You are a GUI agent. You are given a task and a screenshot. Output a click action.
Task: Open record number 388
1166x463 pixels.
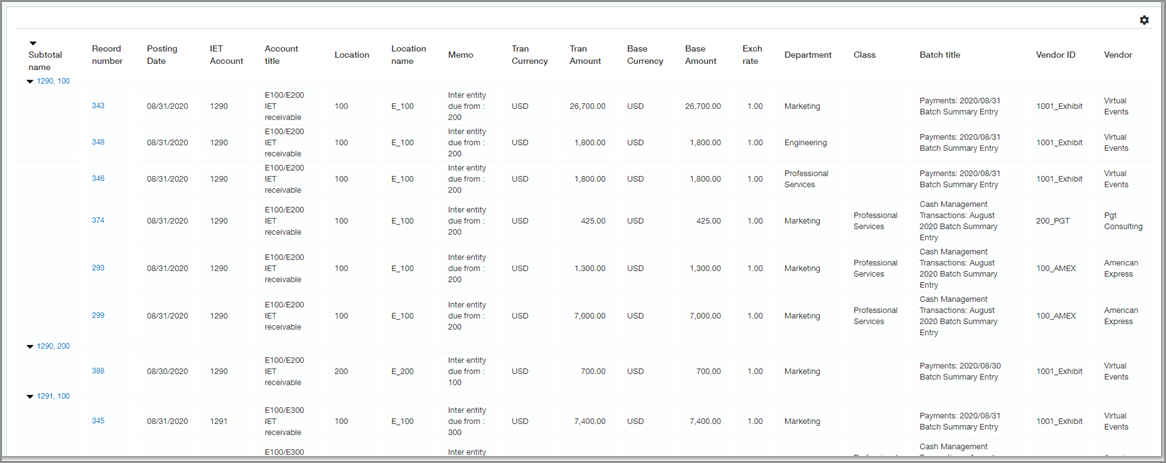[x=98, y=371]
